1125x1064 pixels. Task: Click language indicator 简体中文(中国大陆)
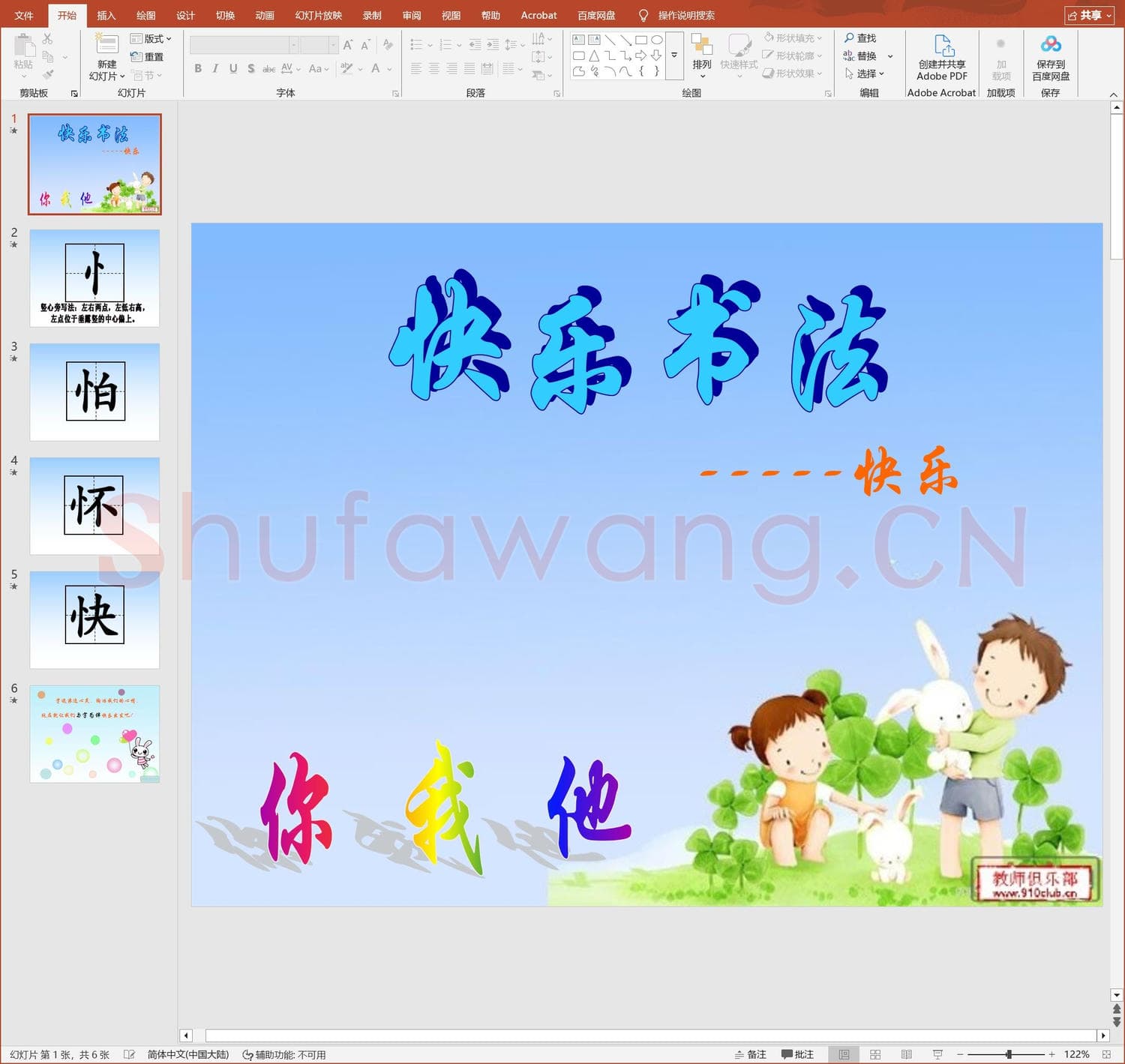(x=188, y=1054)
